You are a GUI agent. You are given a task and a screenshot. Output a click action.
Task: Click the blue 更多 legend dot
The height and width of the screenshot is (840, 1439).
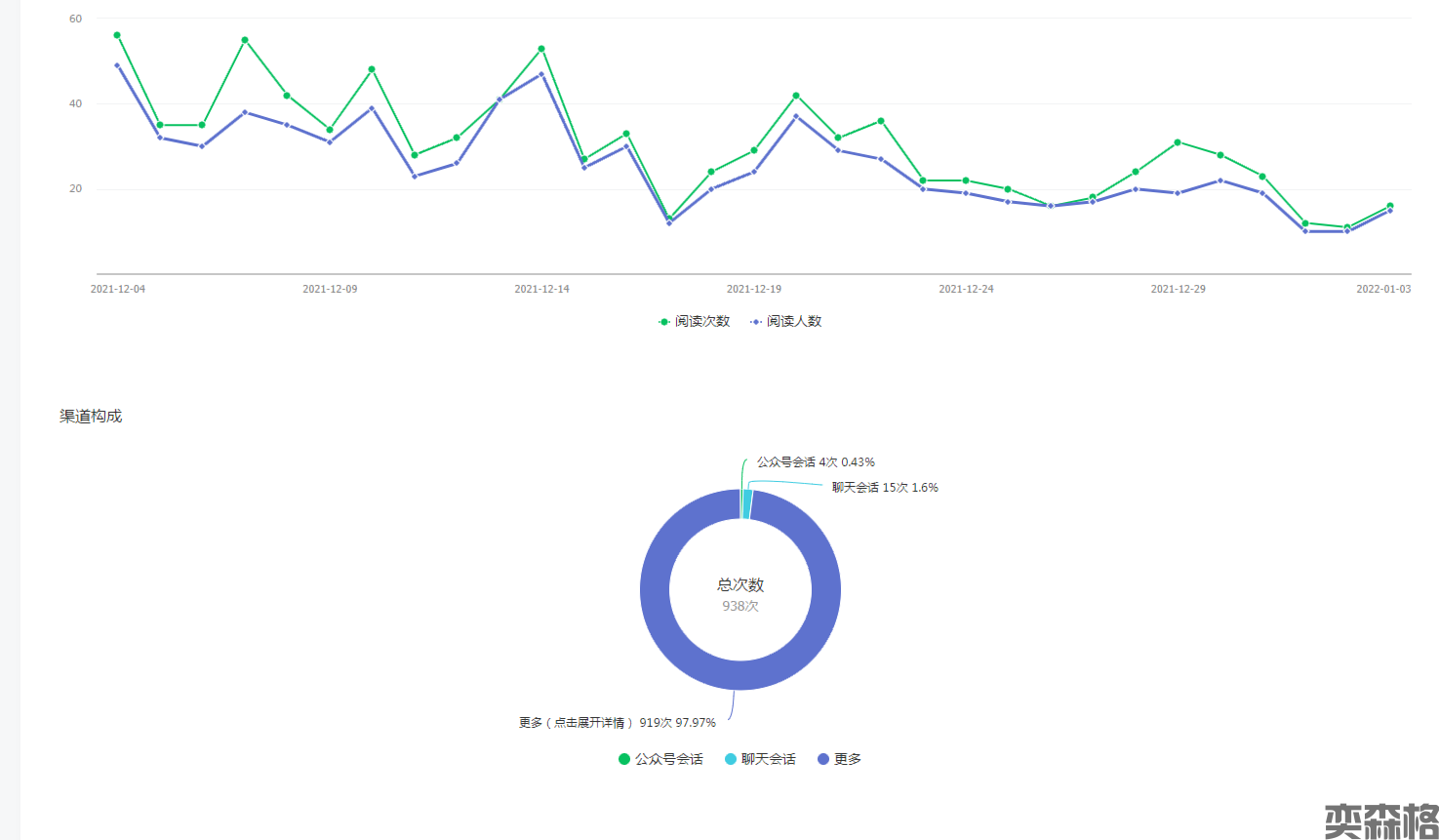pos(823,759)
